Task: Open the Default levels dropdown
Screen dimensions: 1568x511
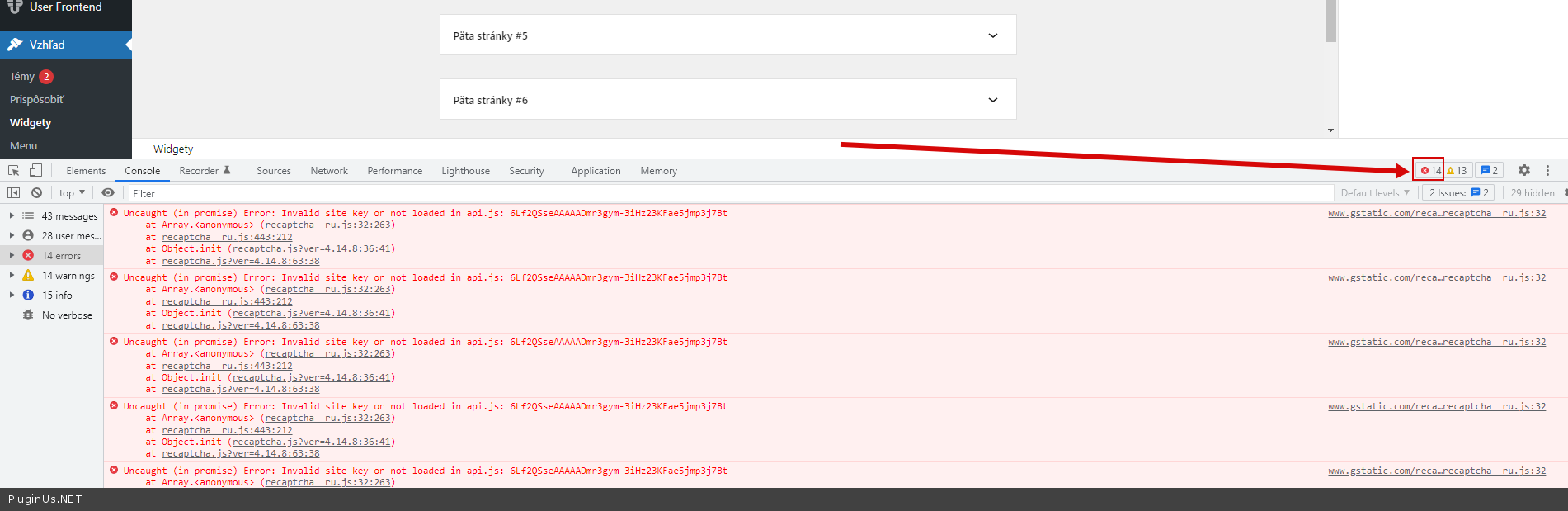Action: click(x=1374, y=192)
